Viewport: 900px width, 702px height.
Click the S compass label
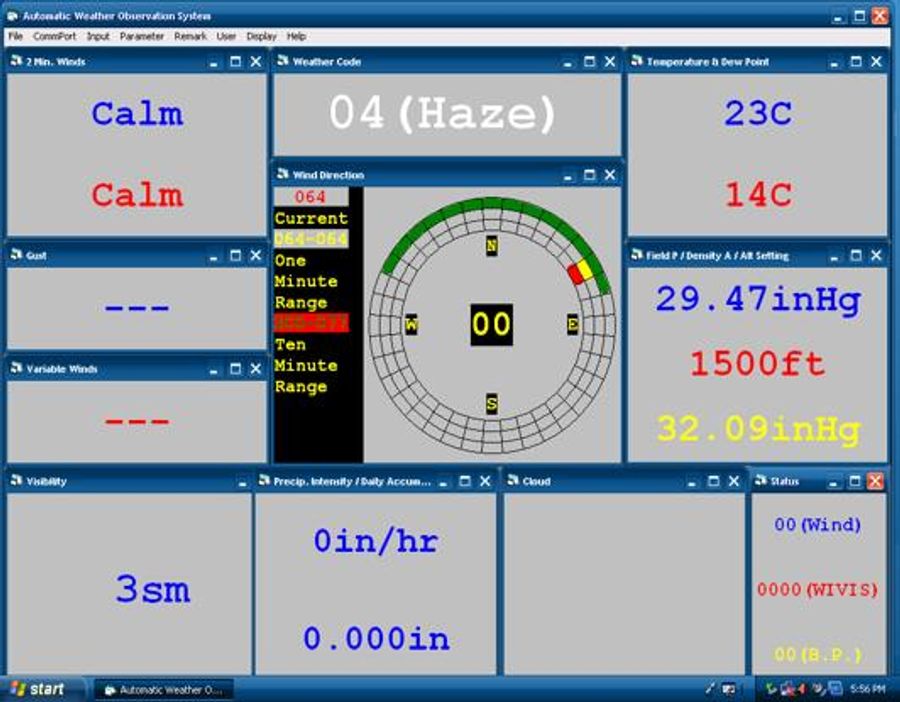coord(491,404)
